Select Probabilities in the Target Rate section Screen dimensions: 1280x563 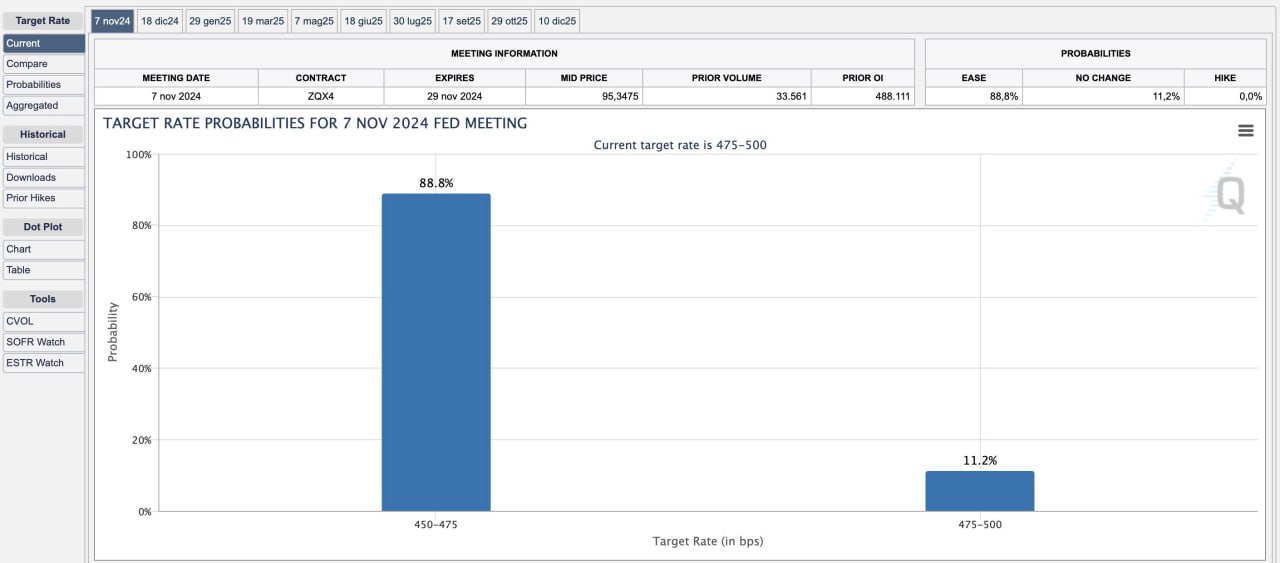tap(43, 85)
